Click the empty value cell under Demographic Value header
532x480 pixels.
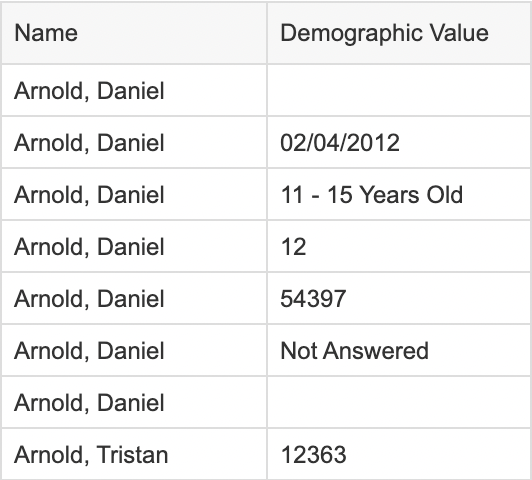click(399, 90)
